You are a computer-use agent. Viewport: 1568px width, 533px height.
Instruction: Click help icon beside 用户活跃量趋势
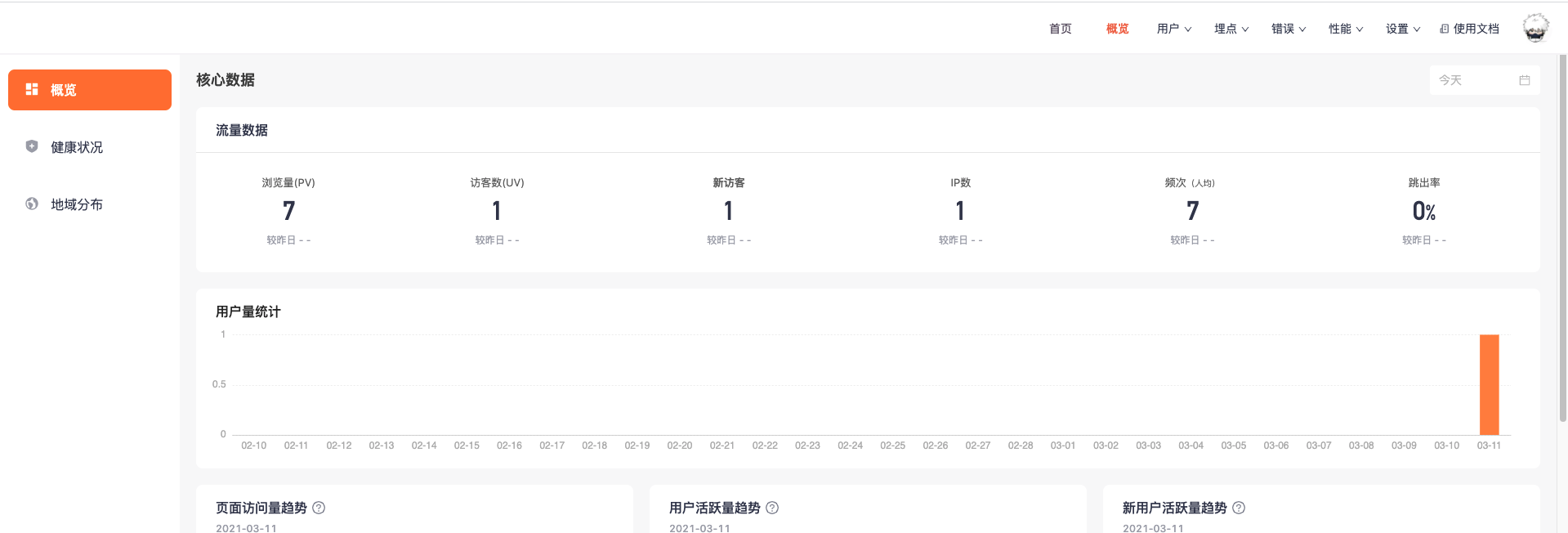772,508
